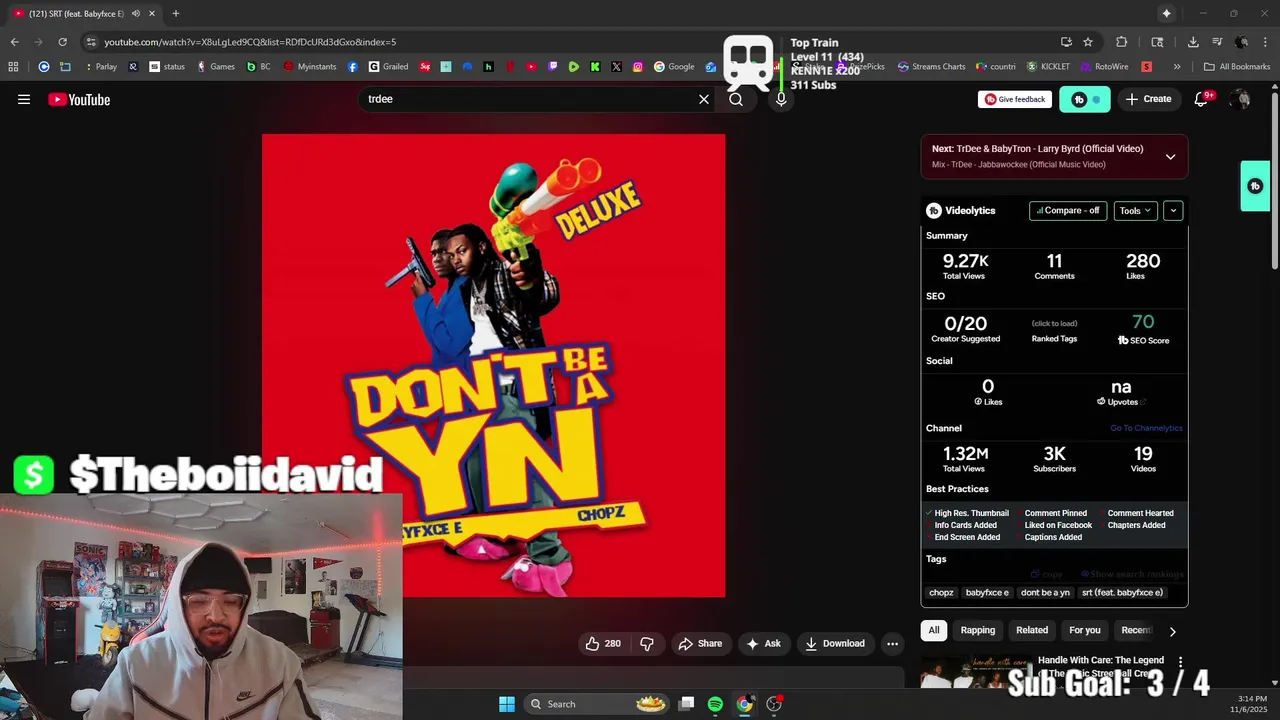Load Ranked Tags via click to load
The height and width of the screenshot is (720, 1280).
(x=1054, y=323)
